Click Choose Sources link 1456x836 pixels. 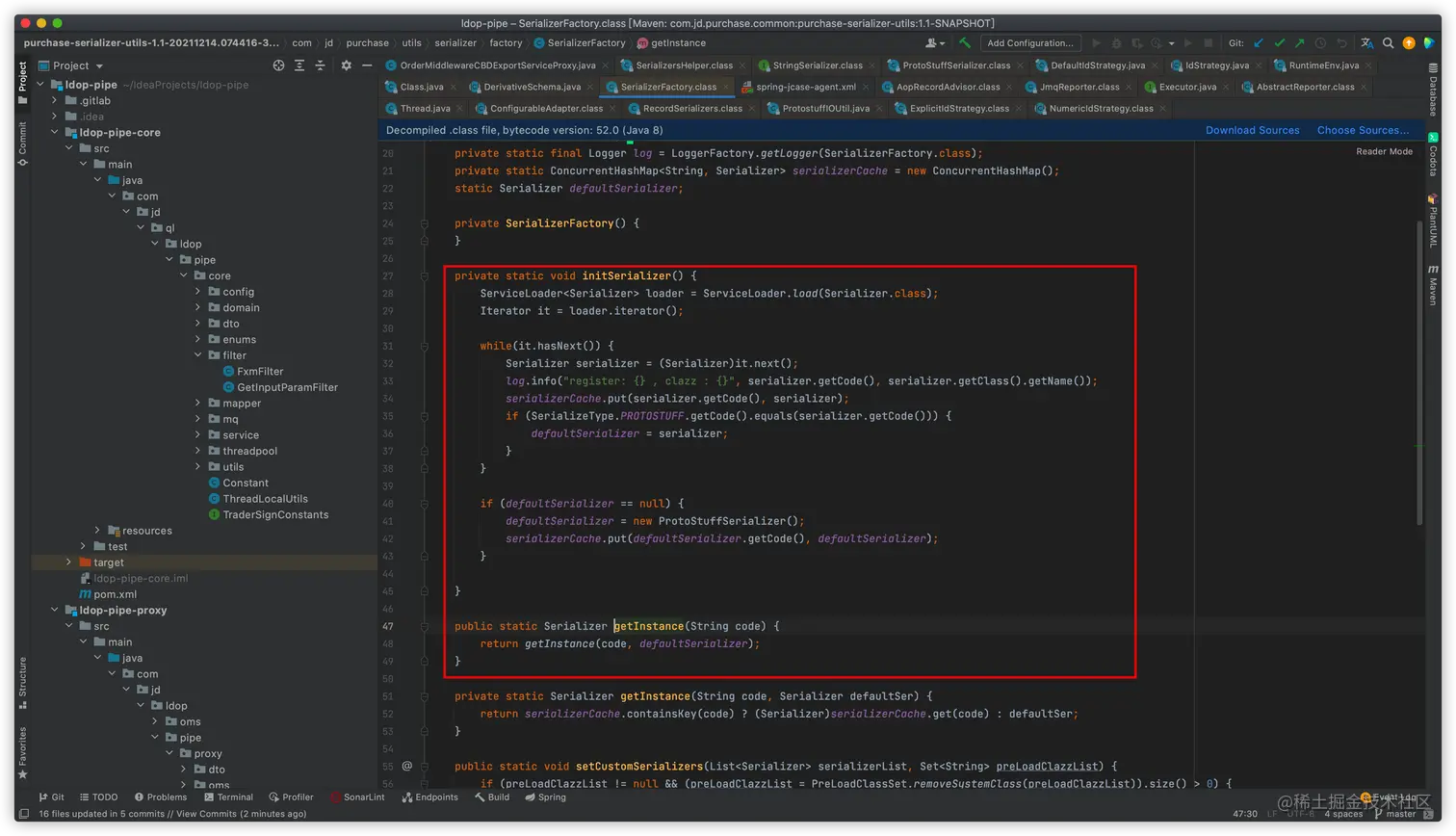point(1363,130)
